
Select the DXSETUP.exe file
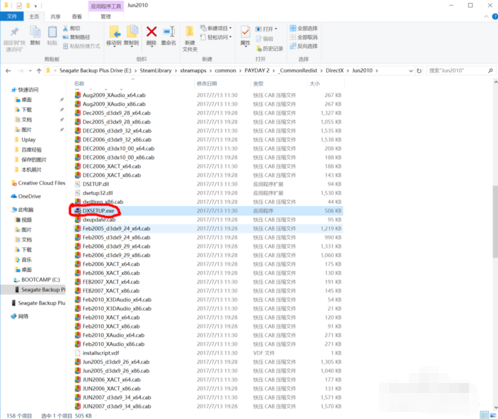[x=208, y=211]
